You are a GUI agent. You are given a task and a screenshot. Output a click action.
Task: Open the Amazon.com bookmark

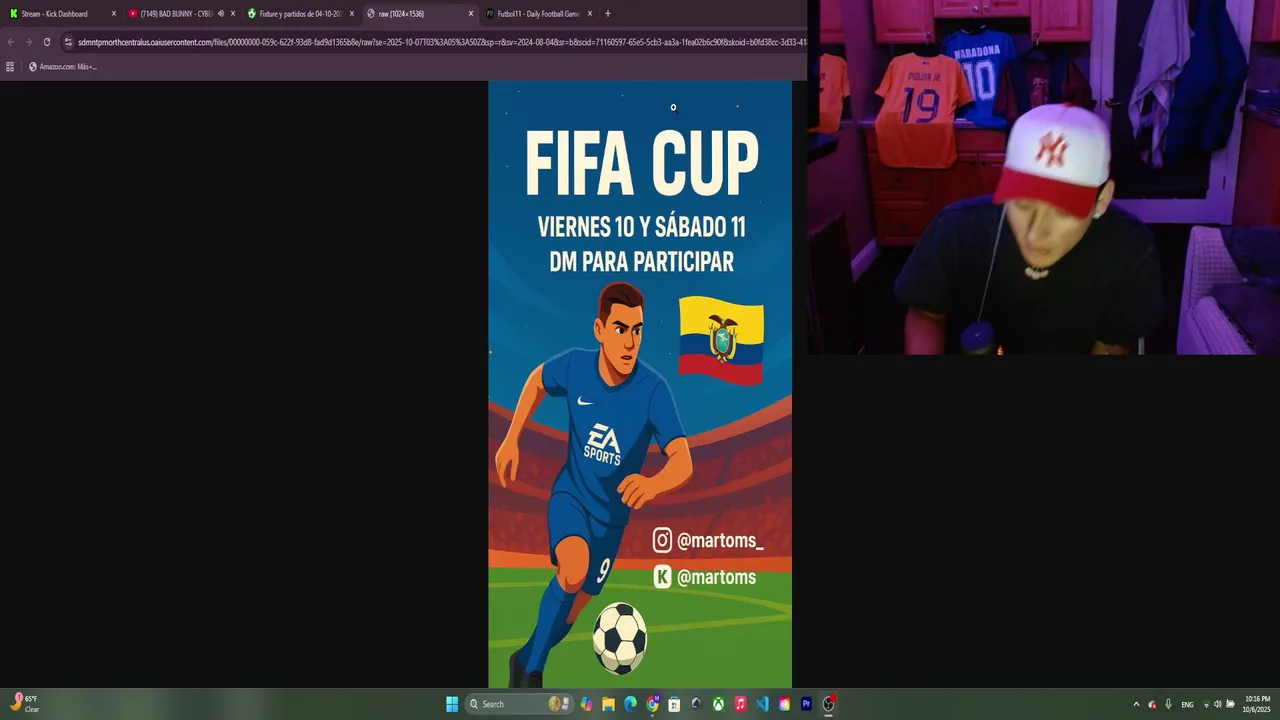click(x=62, y=67)
